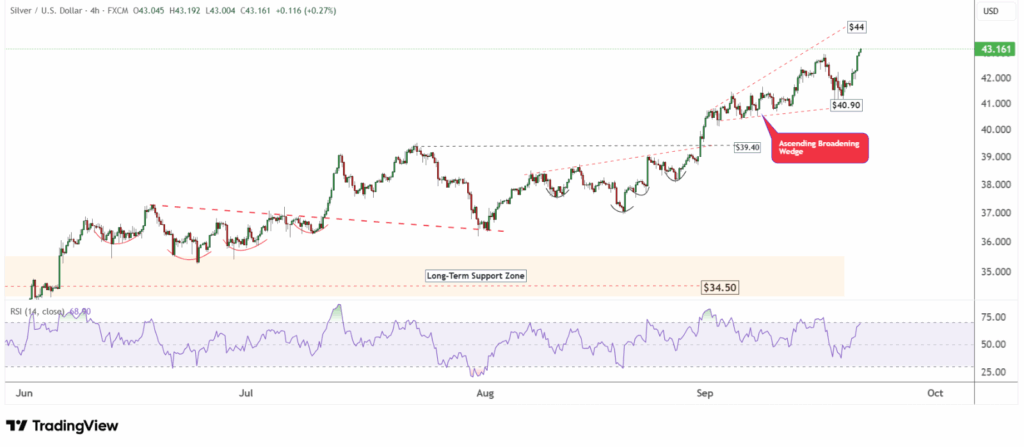Image resolution: width=1024 pixels, height=447 pixels.
Task: Open the USD currency selector
Action: (x=991, y=11)
